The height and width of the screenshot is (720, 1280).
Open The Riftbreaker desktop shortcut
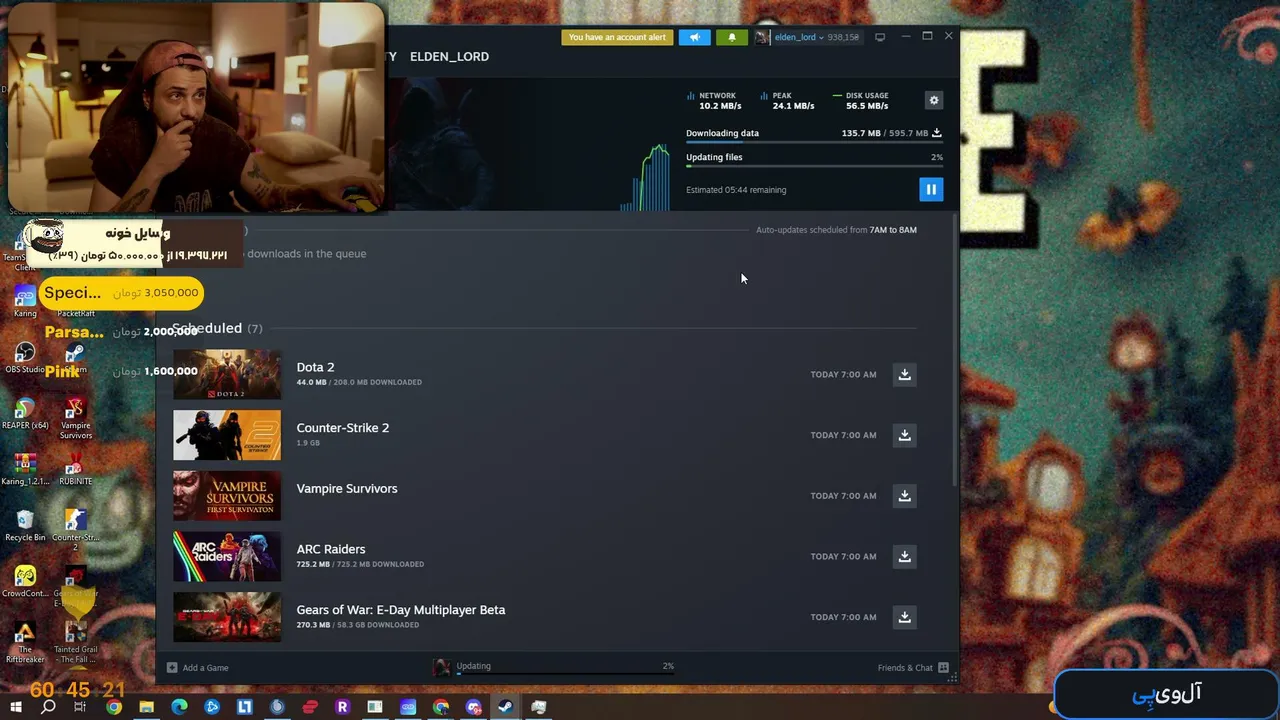pyautogui.click(x=25, y=643)
